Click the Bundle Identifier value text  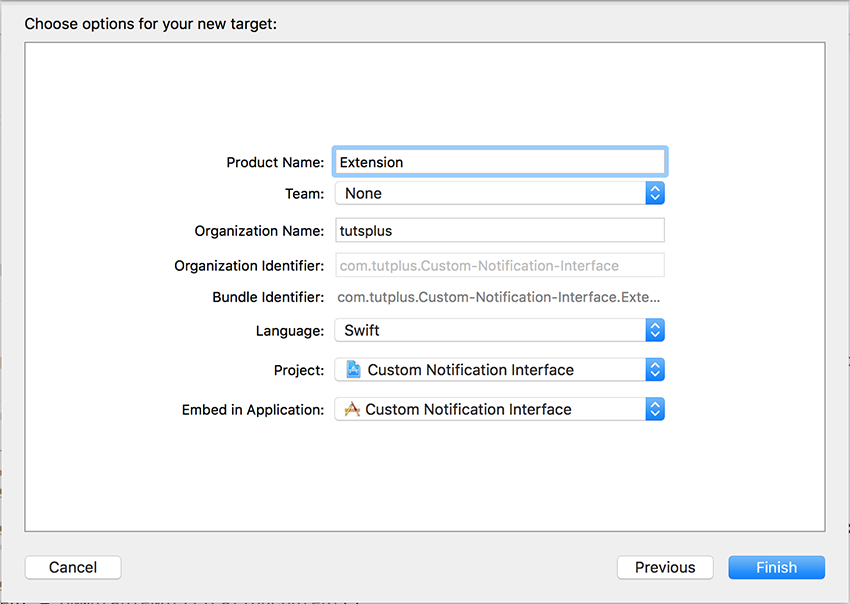[499, 297]
